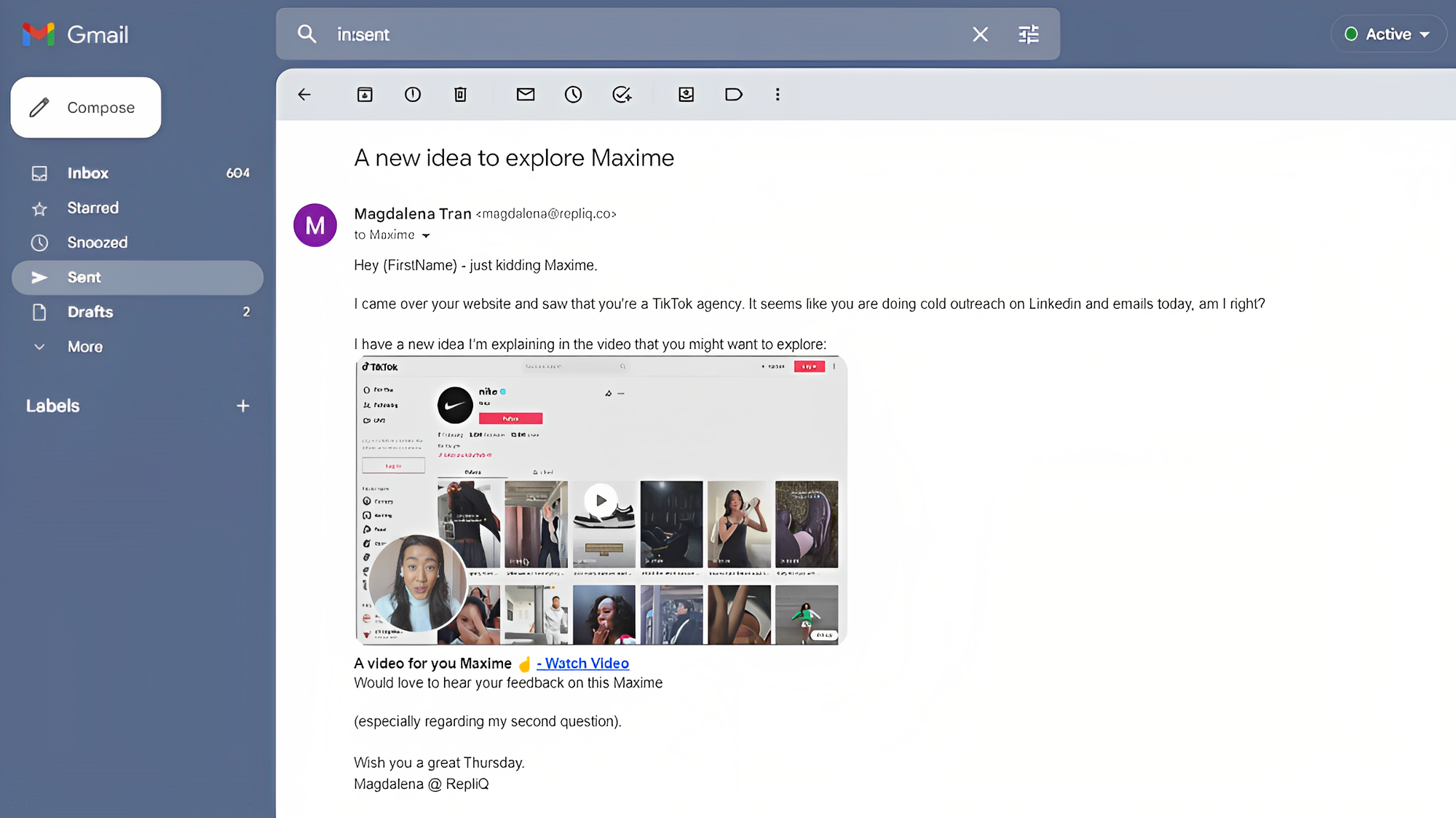Open the Labels tag icon in toolbar
Viewport: 1456px width, 818px height.
click(x=733, y=95)
